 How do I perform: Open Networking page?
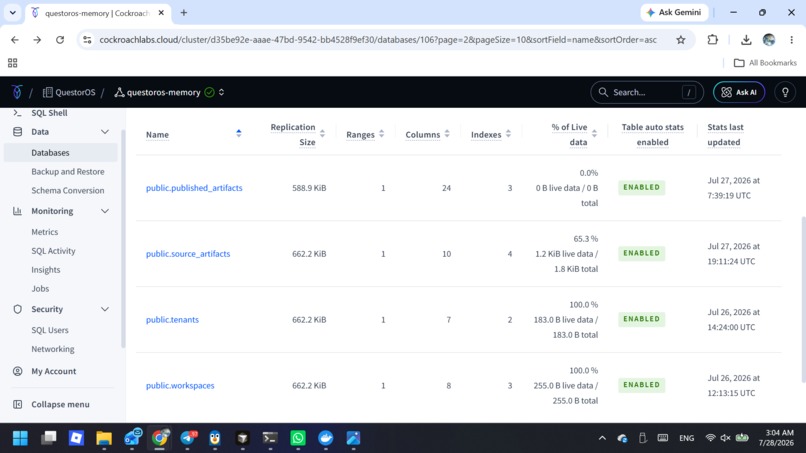(x=52, y=349)
